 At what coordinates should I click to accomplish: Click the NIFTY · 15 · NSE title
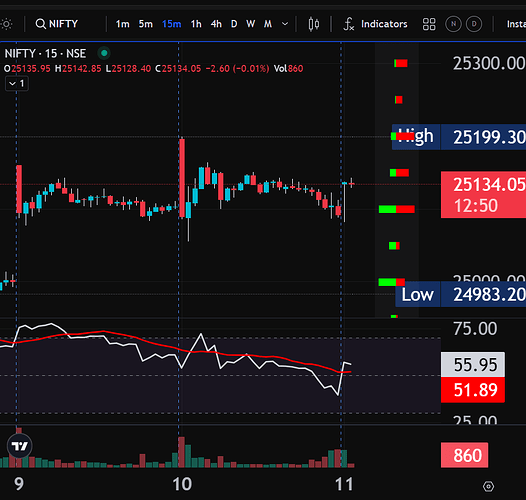(45, 53)
